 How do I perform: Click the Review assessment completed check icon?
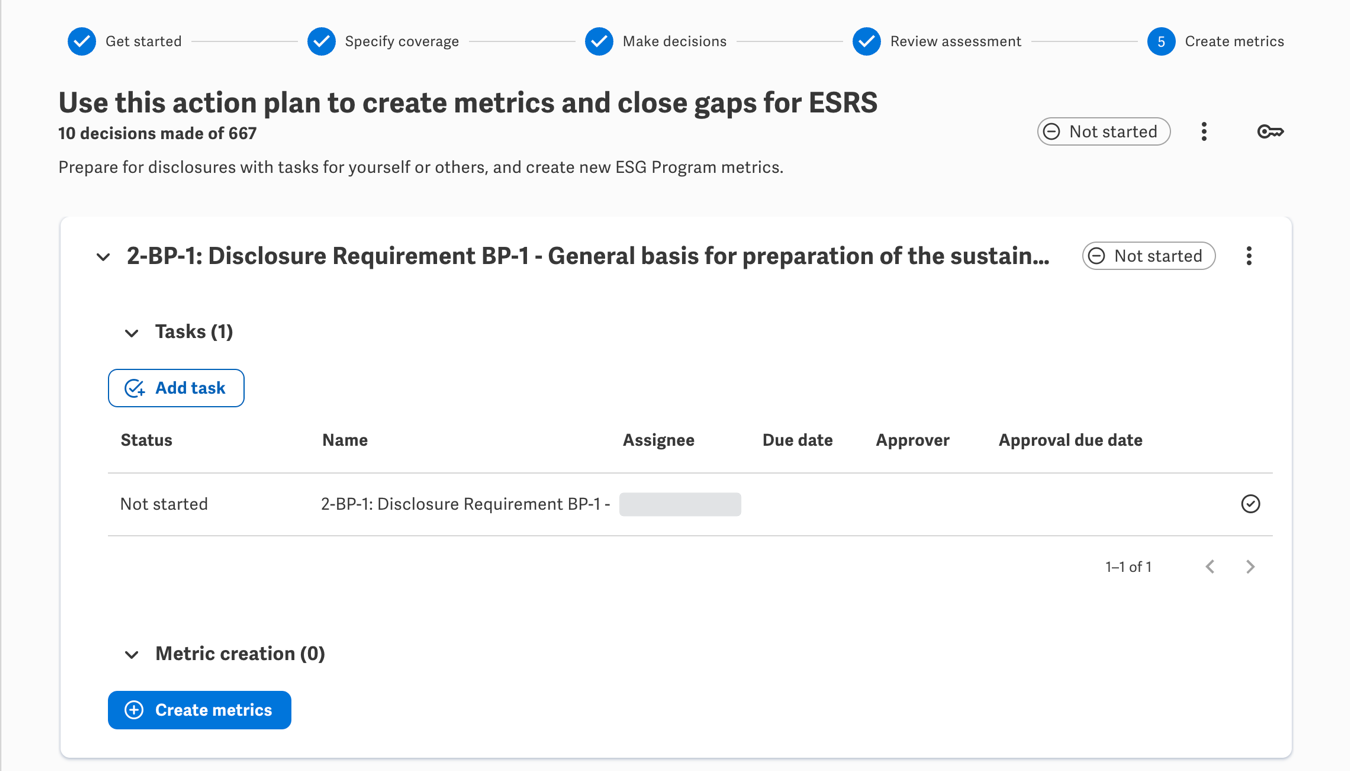tap(867, 41)
